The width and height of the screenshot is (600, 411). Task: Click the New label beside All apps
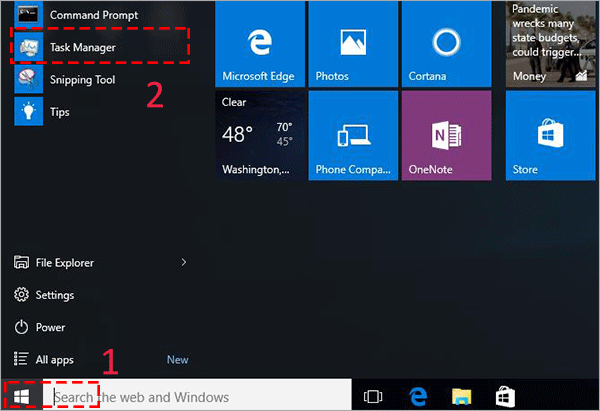(178, 360)
